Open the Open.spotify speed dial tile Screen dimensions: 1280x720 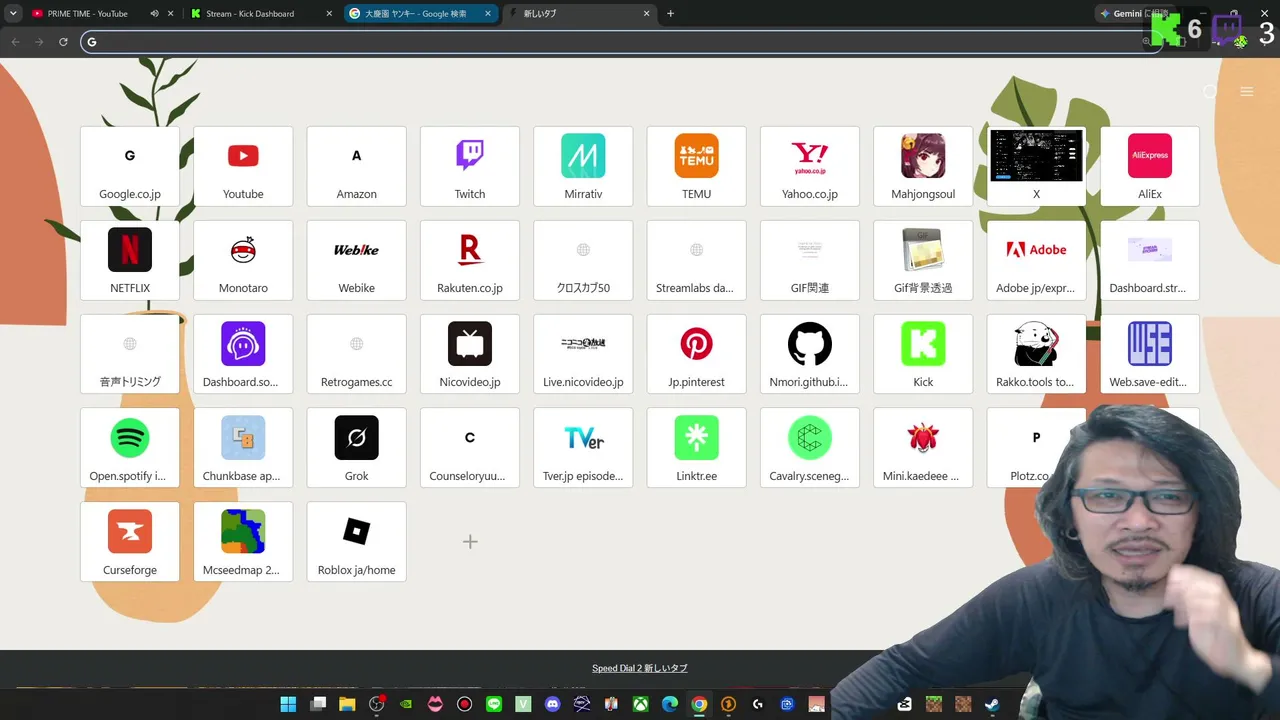pos(130,448)
